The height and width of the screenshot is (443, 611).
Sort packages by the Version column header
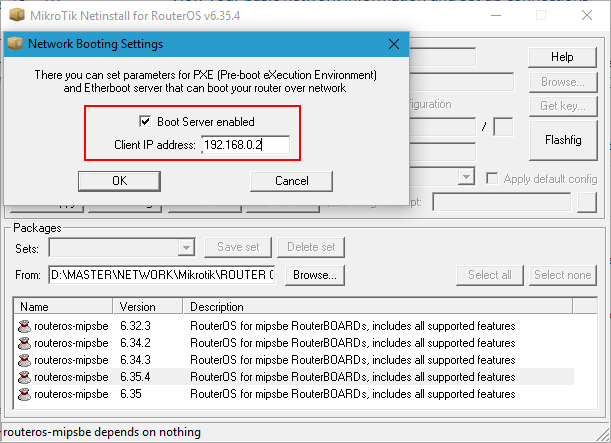pyautogui.click(x=148, y=307)
